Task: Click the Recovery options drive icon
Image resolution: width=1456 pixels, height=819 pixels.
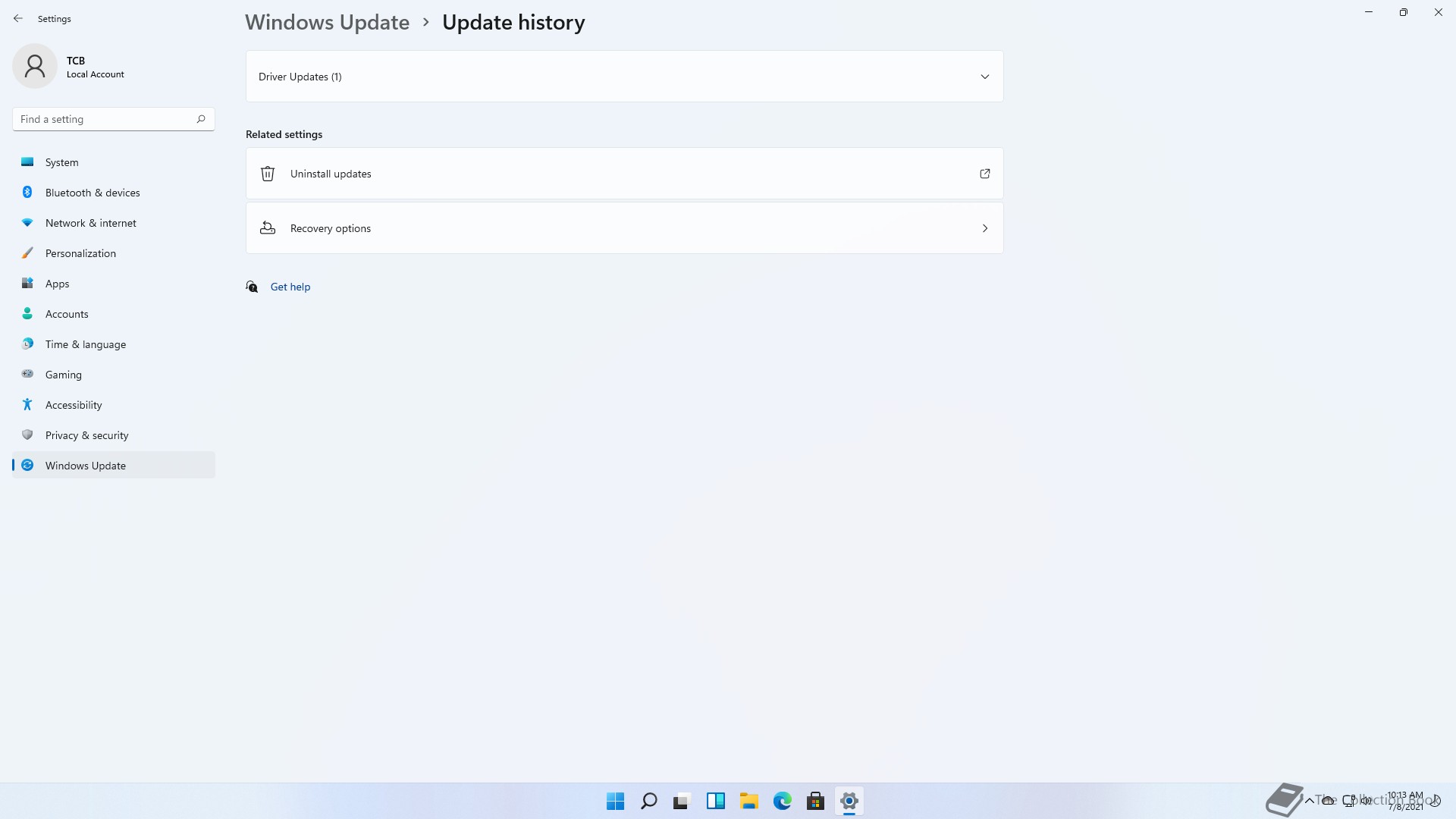Action: [268, 228]
